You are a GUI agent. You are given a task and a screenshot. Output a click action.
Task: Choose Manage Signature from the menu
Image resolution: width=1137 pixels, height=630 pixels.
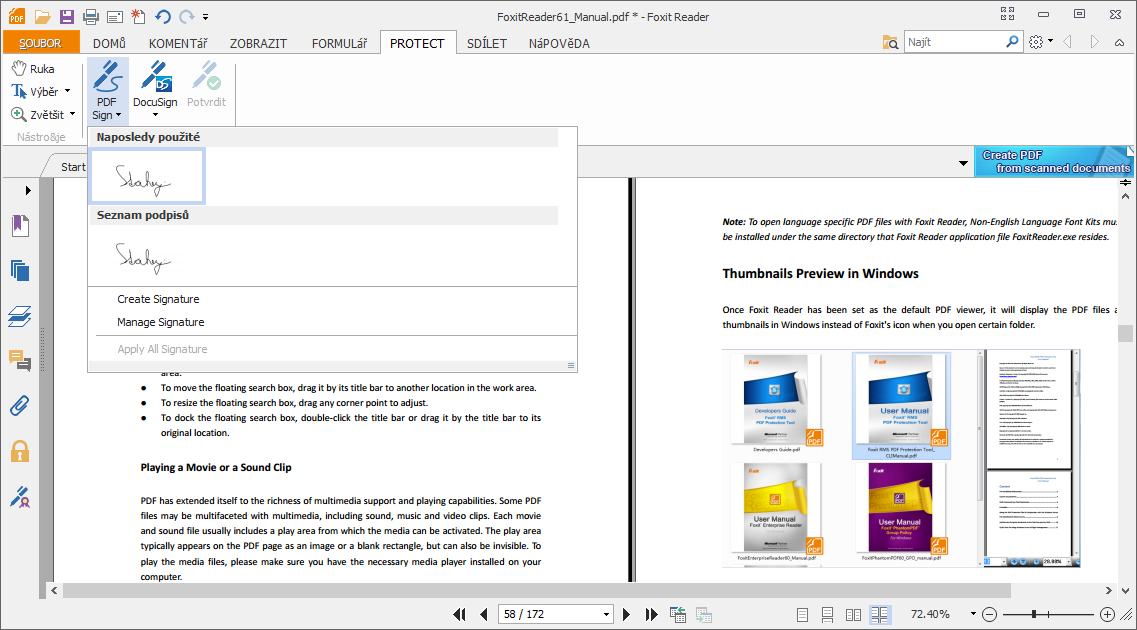(161, 322)
